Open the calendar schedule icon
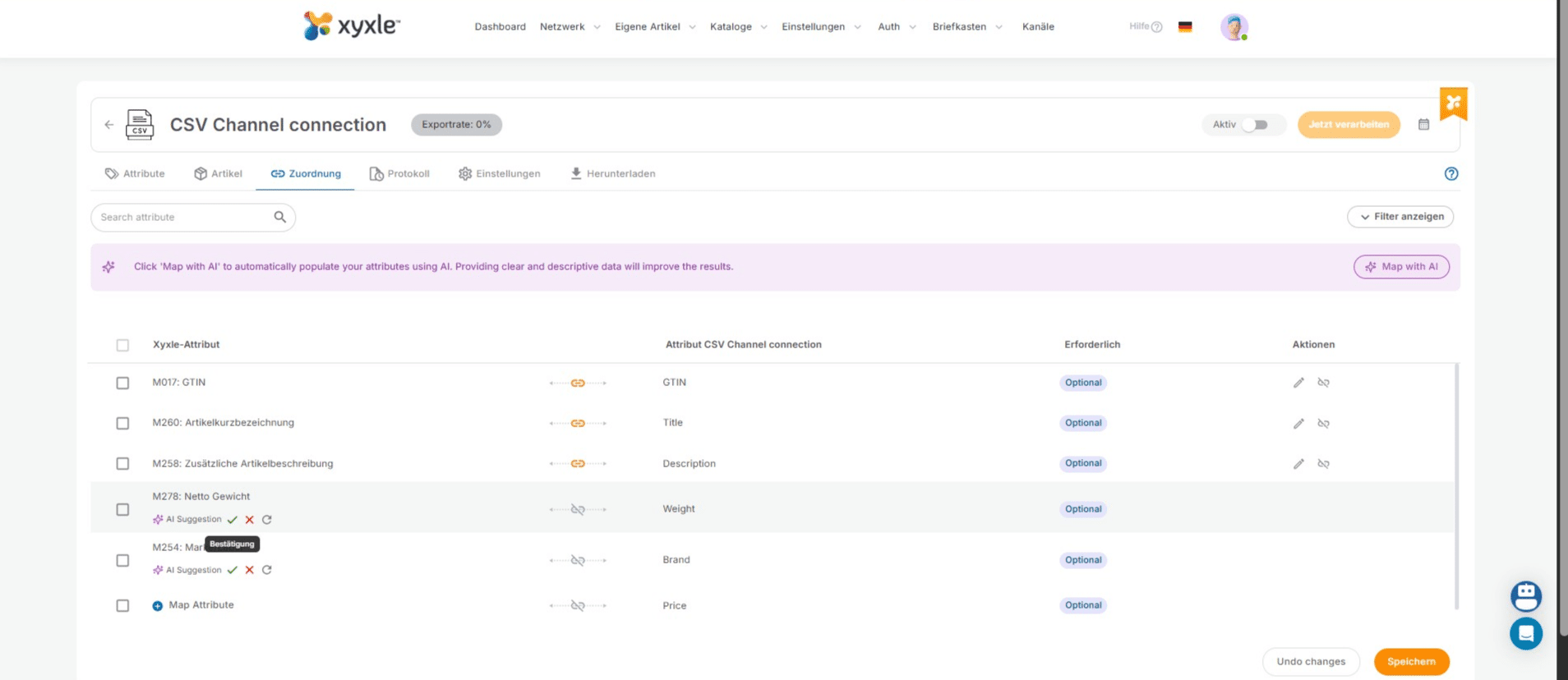Viewport: 1568px width, 680px height. coord(1424,125)
